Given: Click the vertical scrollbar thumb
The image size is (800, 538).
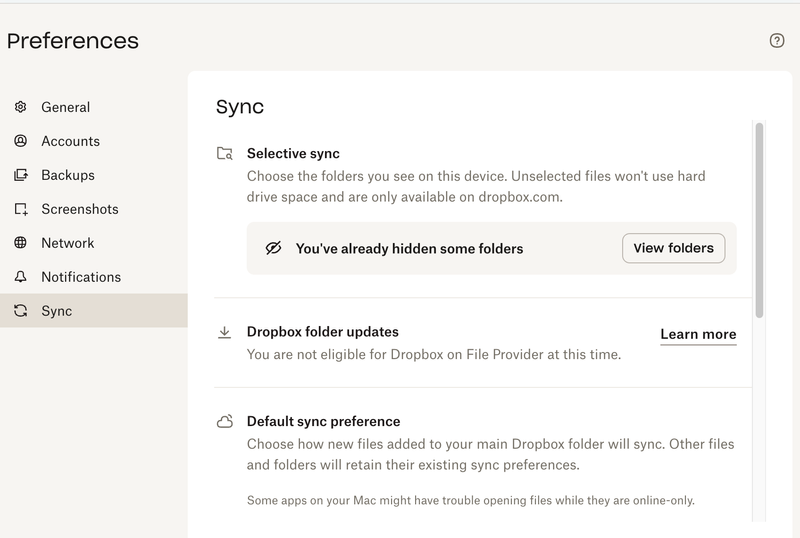Looking at the screenshot, I should pos(759,220).
